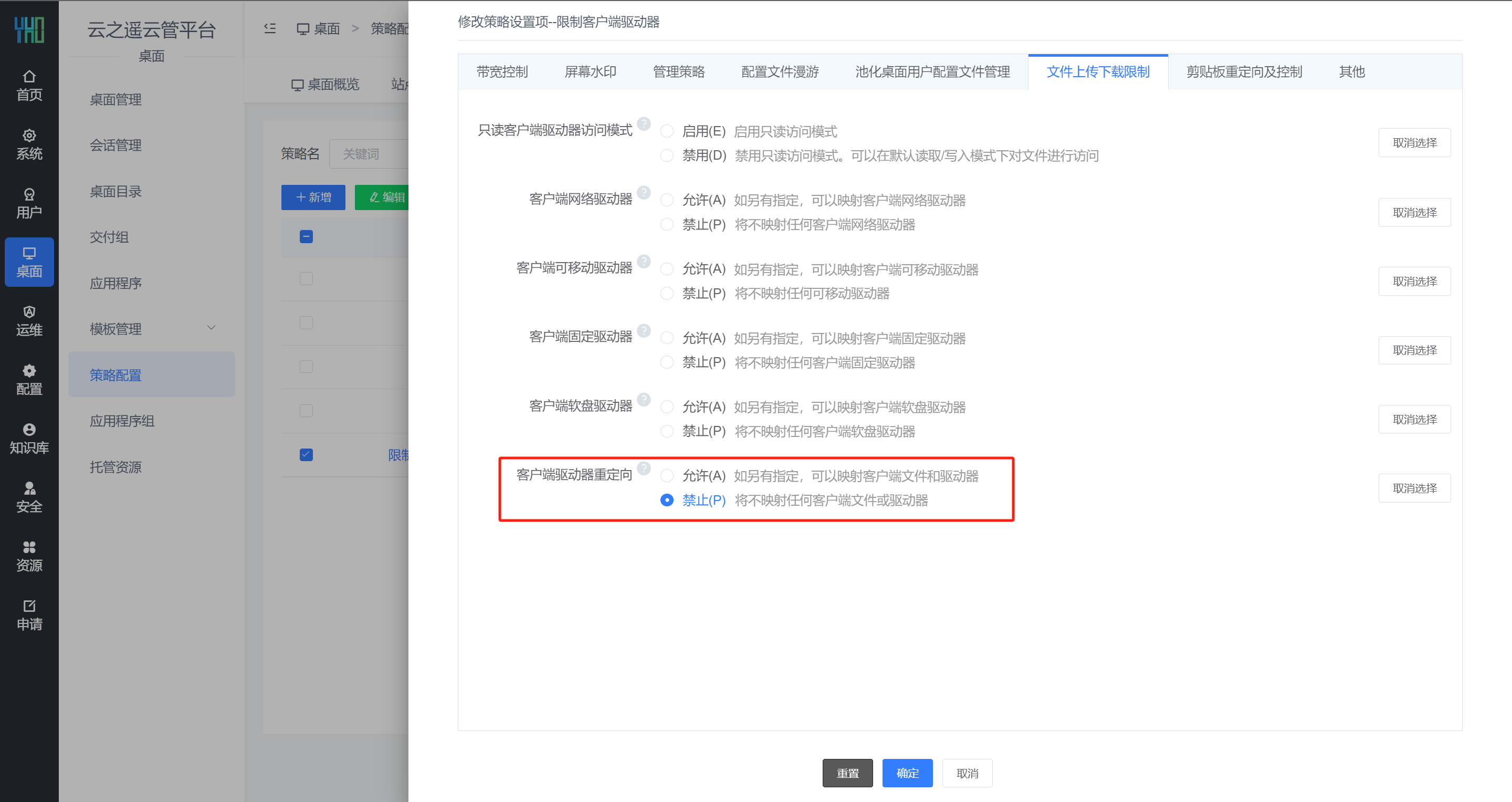Viewport: 1512px width, 802px height.
Task: Open the 知识库 knowledge base icon
Action: click(29, 438)
